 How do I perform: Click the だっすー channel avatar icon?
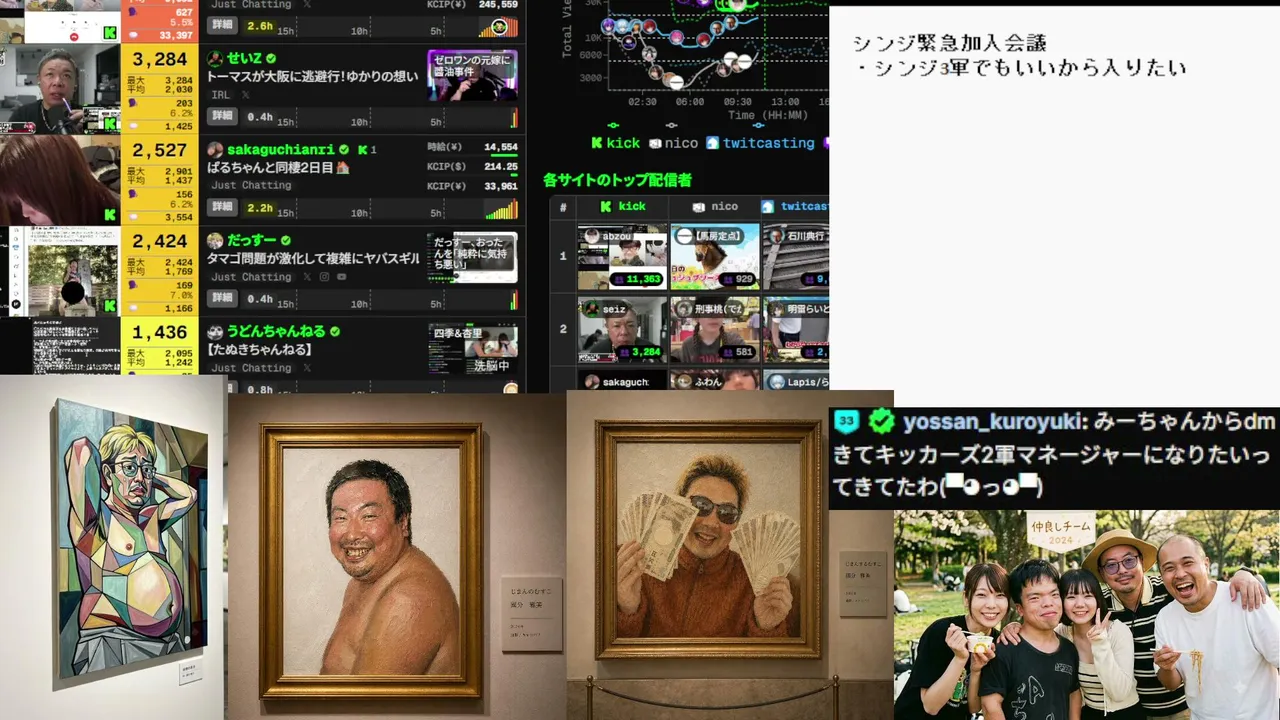215,241
